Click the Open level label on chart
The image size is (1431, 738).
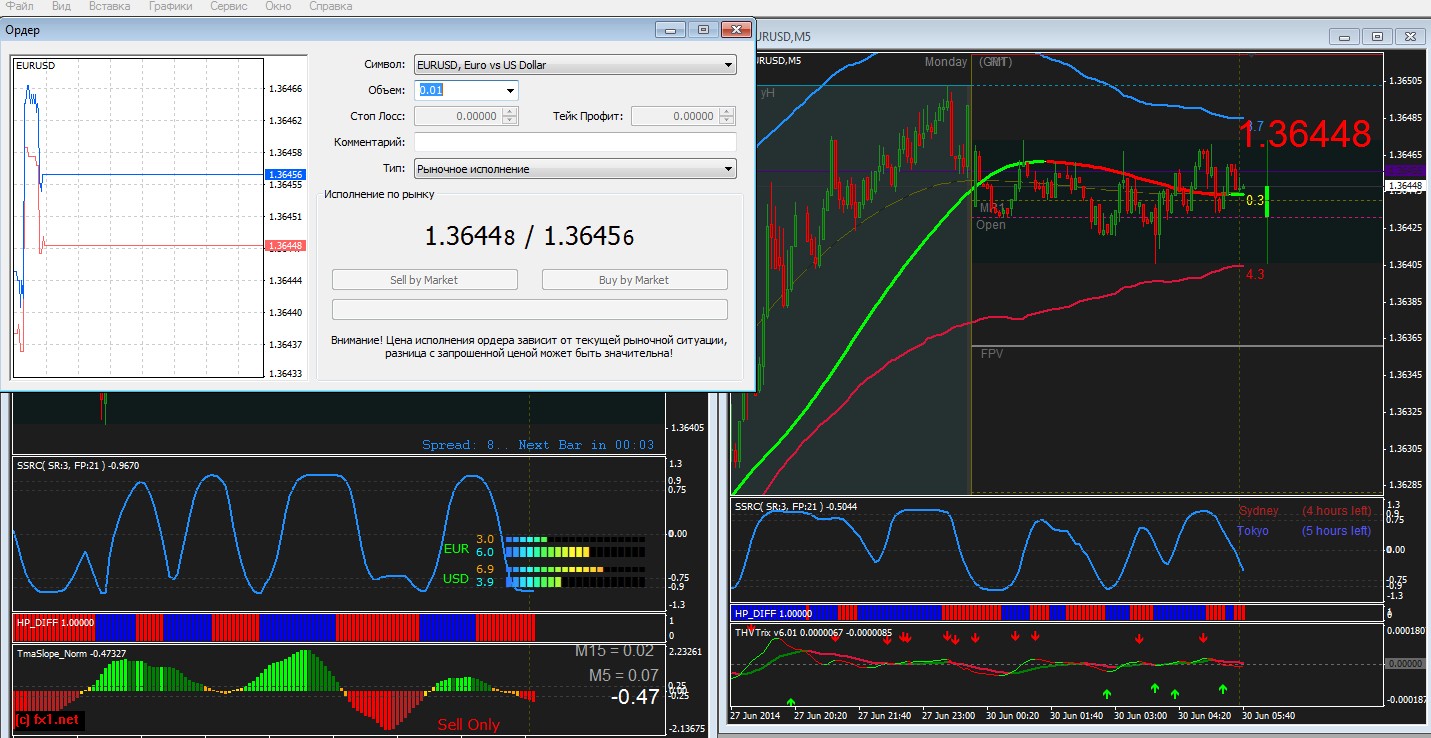point(991,225)
